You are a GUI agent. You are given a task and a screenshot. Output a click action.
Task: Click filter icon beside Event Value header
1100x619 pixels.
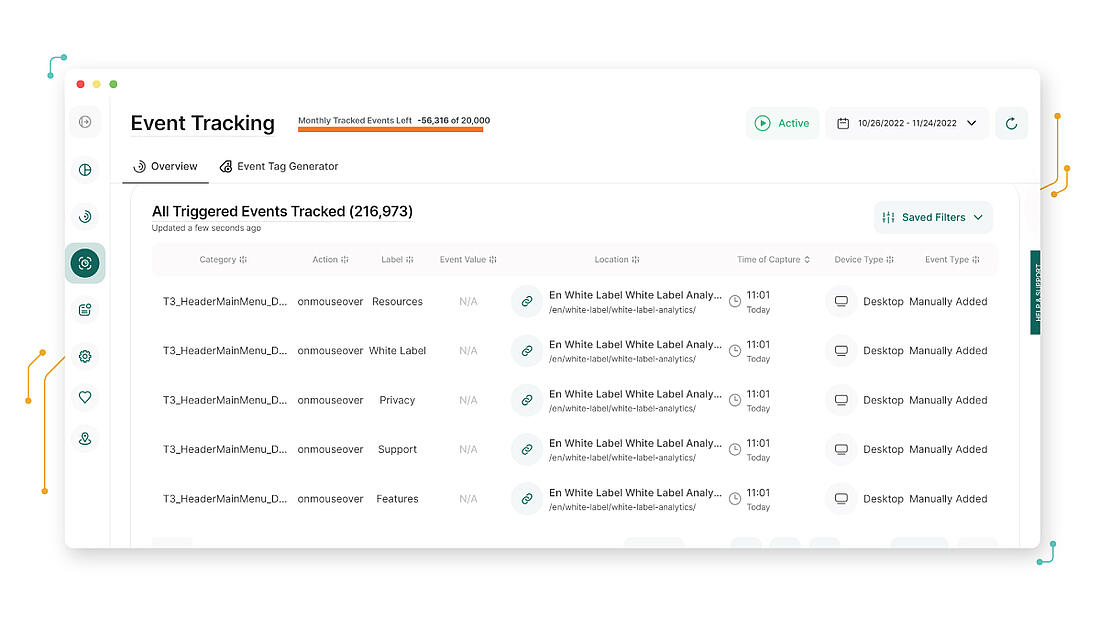pos(492,260)
